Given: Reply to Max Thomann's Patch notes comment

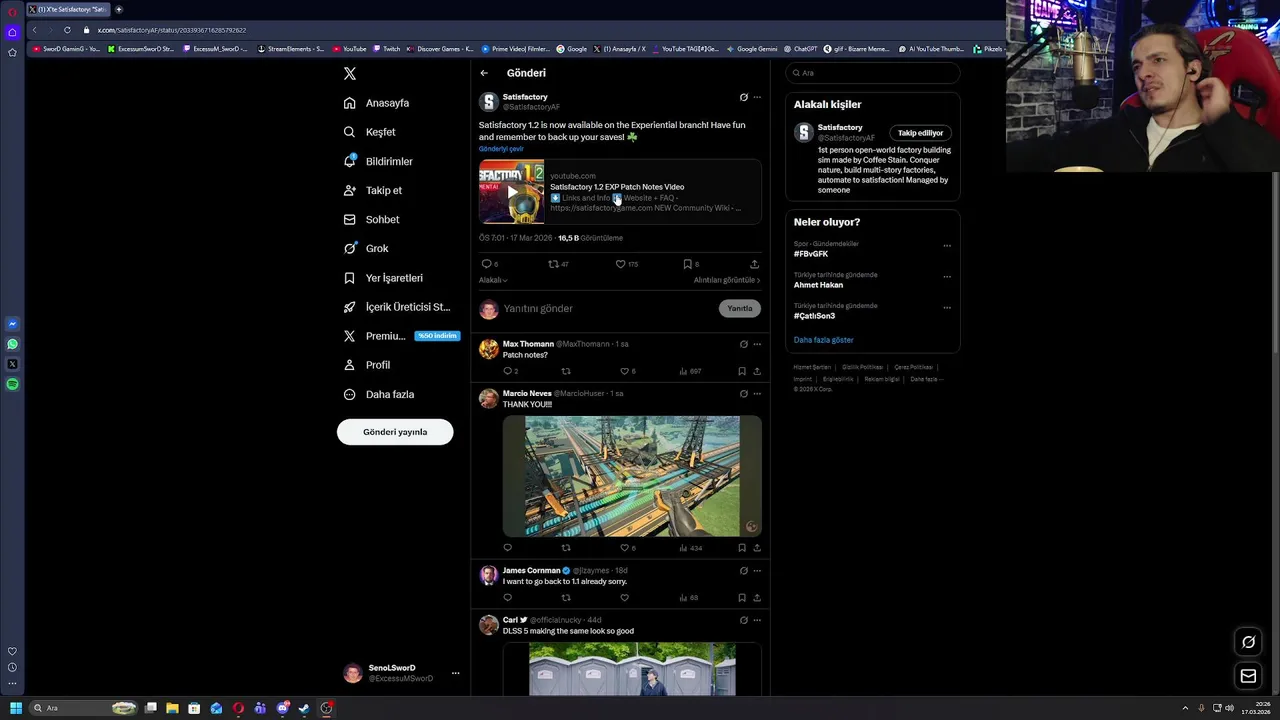Looking at the screenshot, I should 507,371.
